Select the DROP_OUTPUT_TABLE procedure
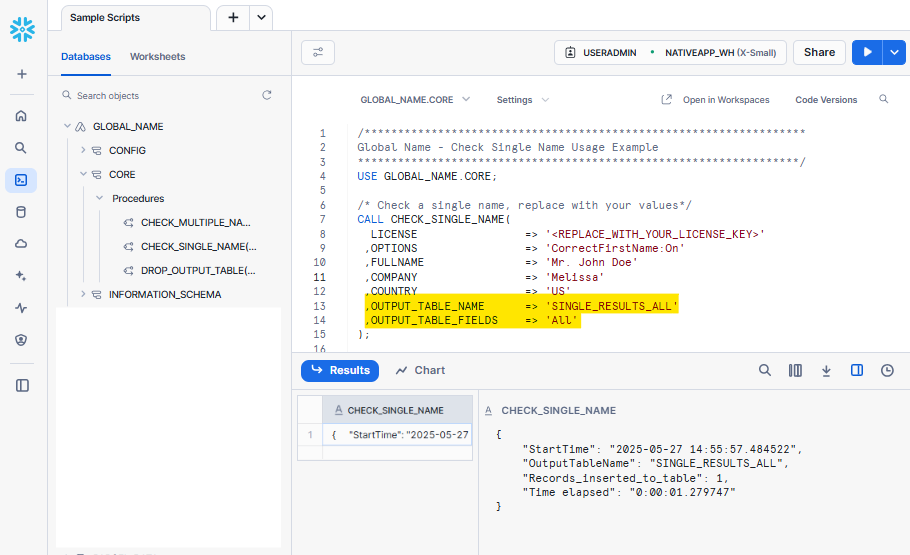 [198, 271]
